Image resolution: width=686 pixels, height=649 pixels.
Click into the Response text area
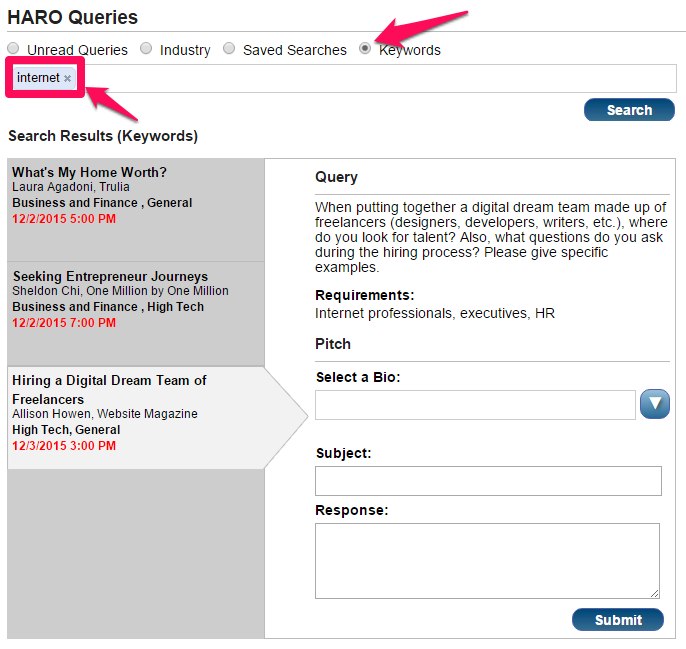click(487, 561)
